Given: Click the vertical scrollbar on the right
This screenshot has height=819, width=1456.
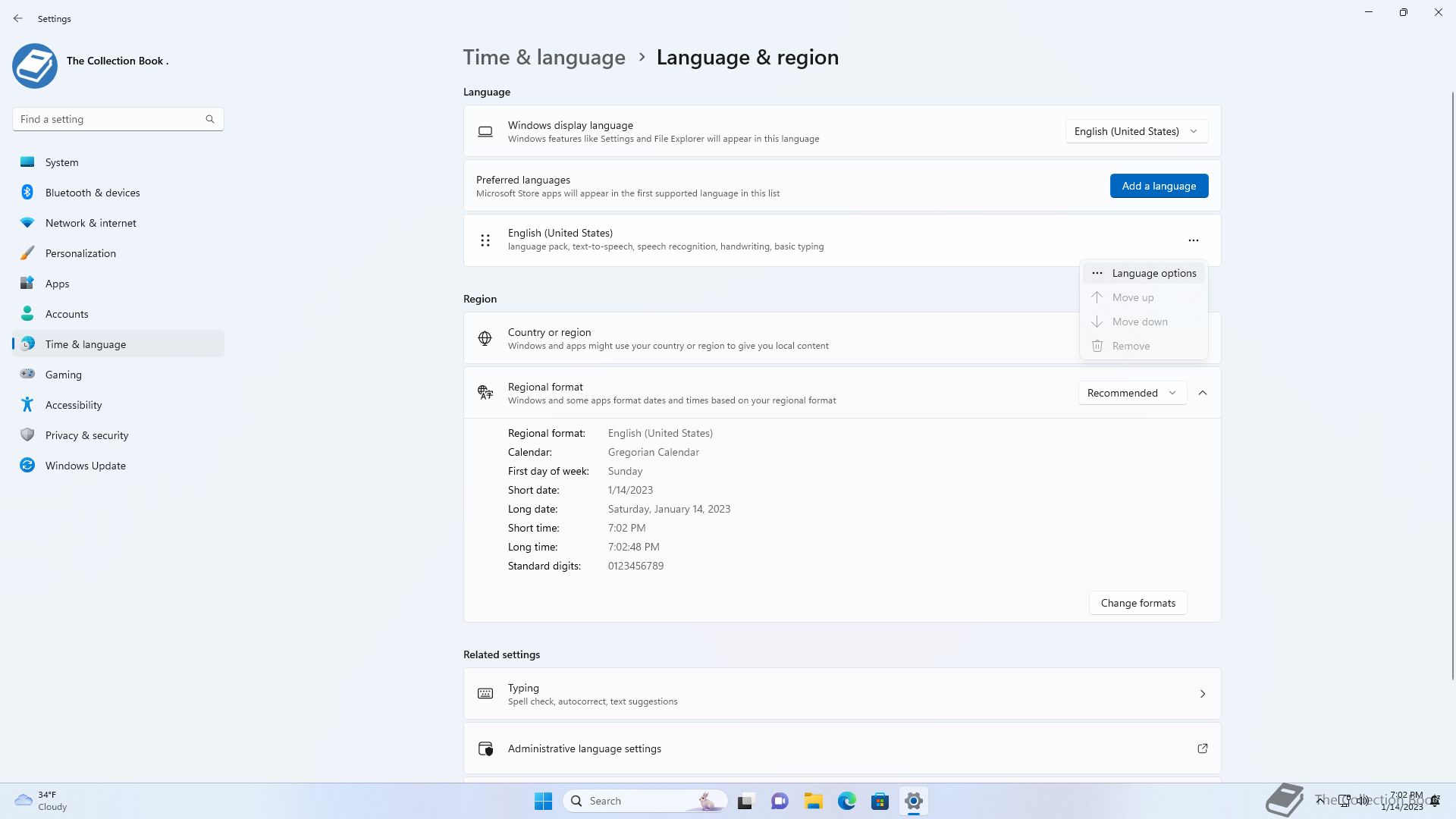Looking at the screenshot, I should (x=1452, y=379).
